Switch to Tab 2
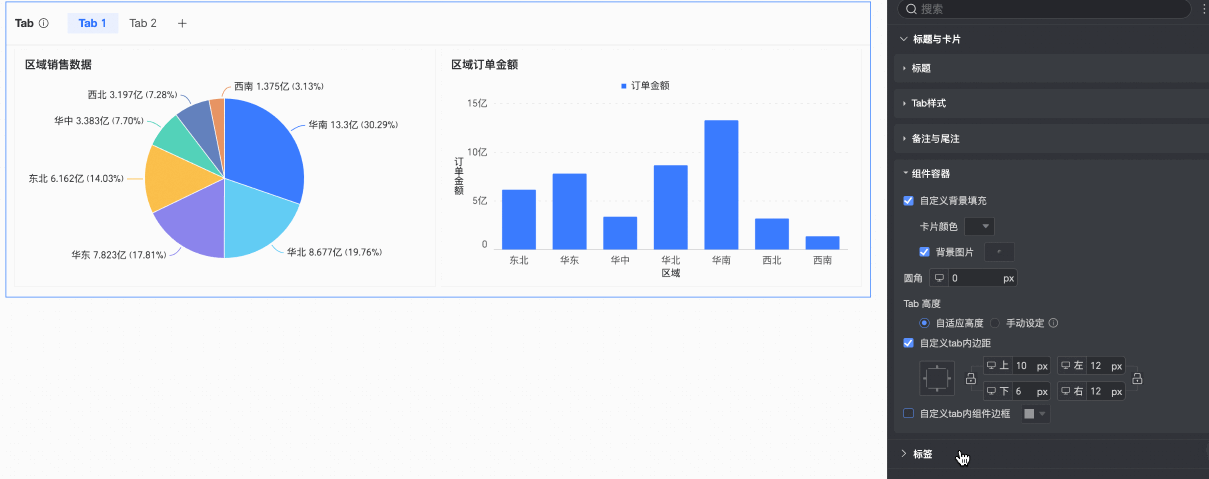Viewport: 1209px width, 479px height. pos(143,23)
